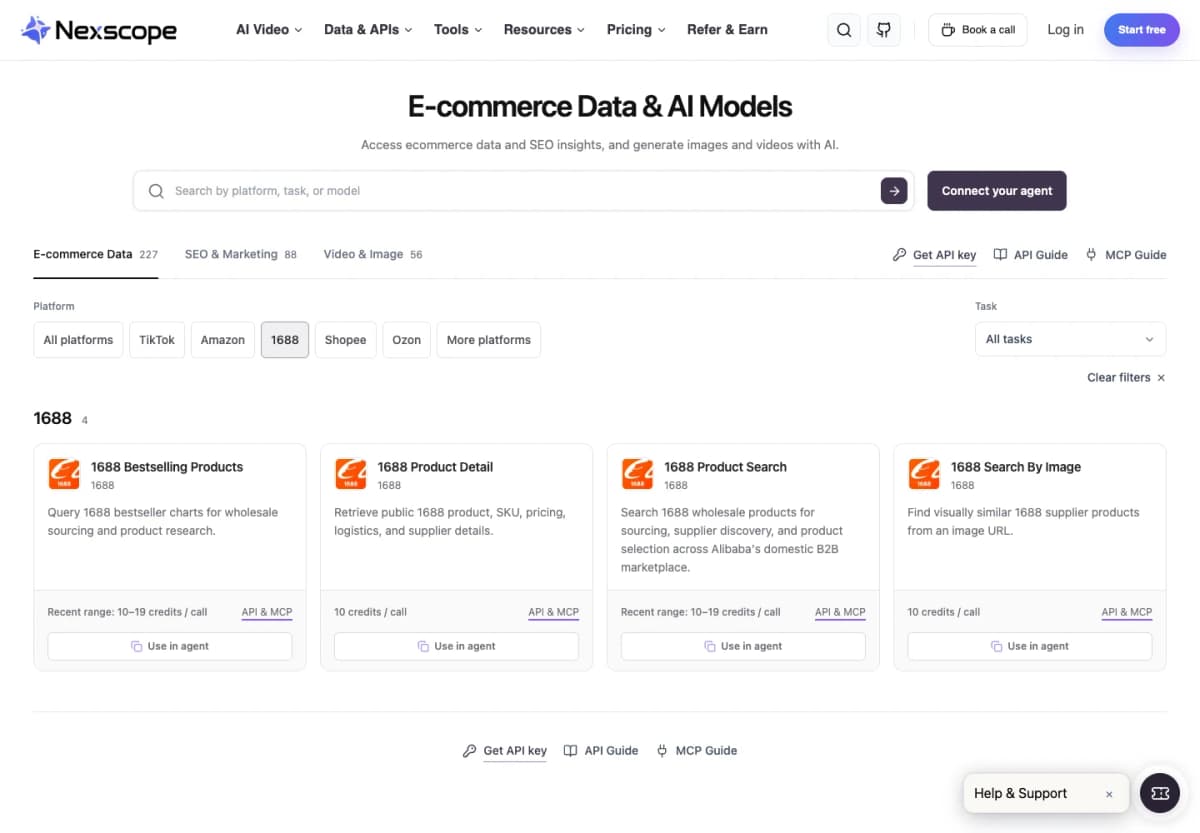This screenshot has height=833, width=1200.
Task: Expand the AI Video menu
Action: 269,30
